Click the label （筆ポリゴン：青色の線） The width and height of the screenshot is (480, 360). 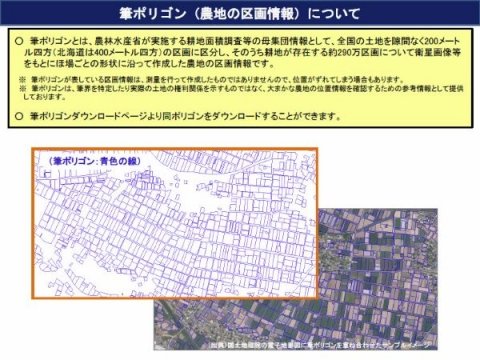click(x=95, y=161)
